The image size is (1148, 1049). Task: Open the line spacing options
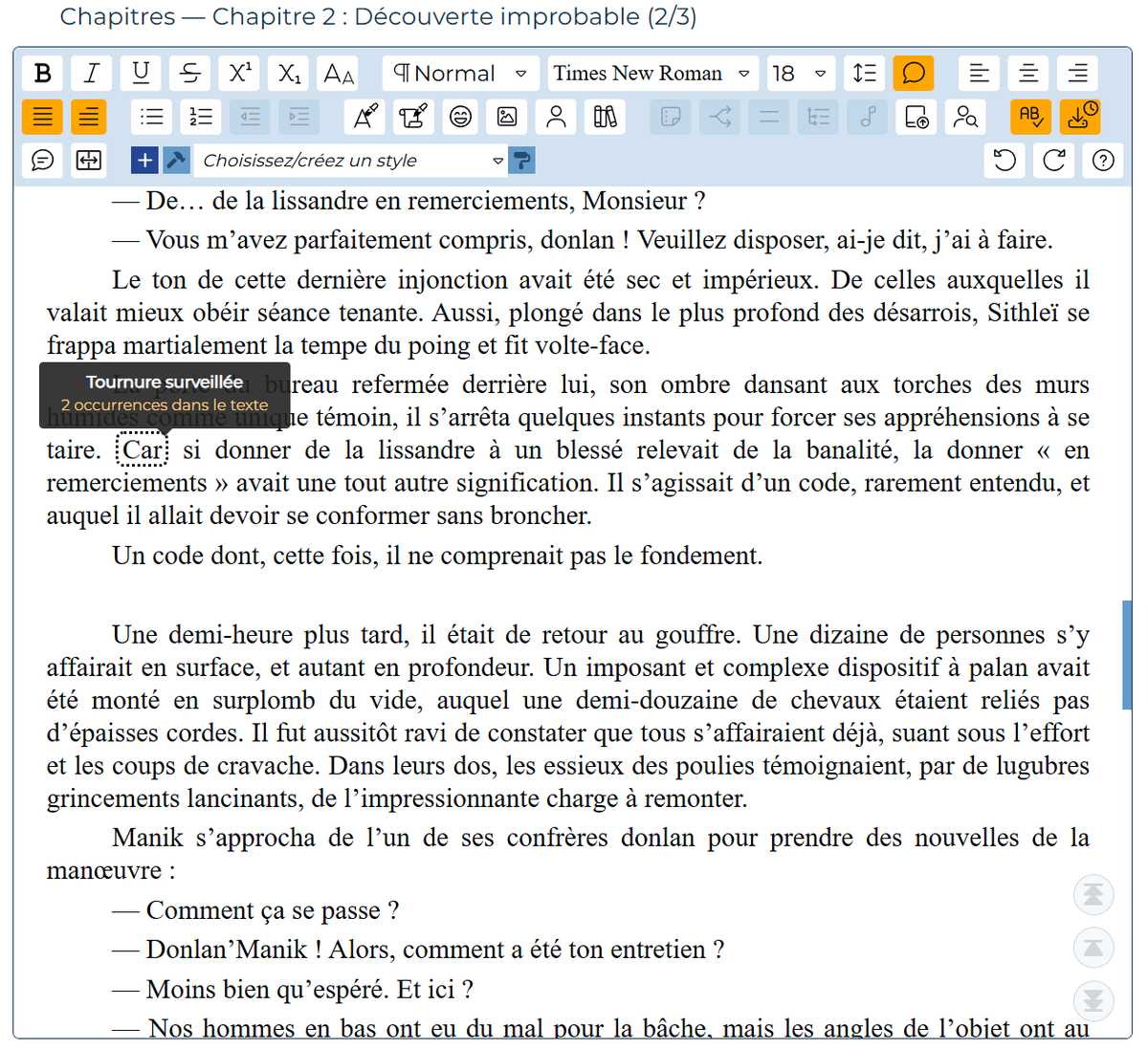865,74
